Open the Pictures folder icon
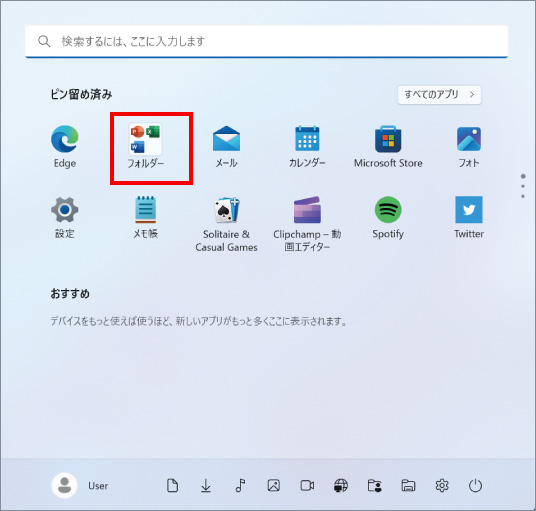Image resolution: width=536 pixels, height=511 pixels. (273, 485)
